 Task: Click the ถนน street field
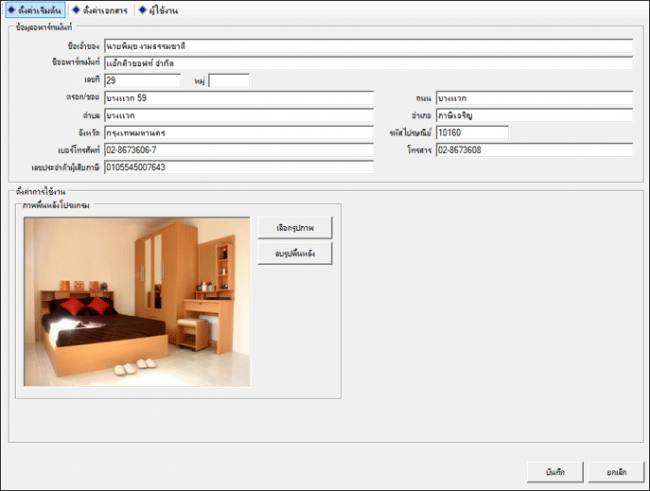coord(534,98)
